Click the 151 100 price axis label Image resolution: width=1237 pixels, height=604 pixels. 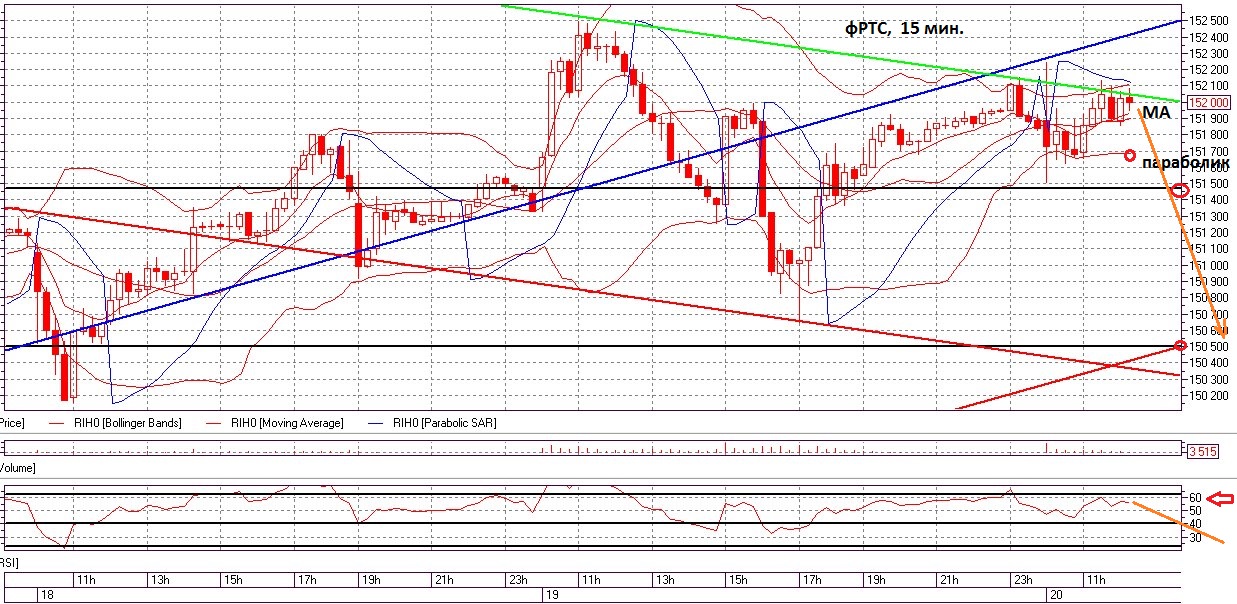(x=1210, y=248)
